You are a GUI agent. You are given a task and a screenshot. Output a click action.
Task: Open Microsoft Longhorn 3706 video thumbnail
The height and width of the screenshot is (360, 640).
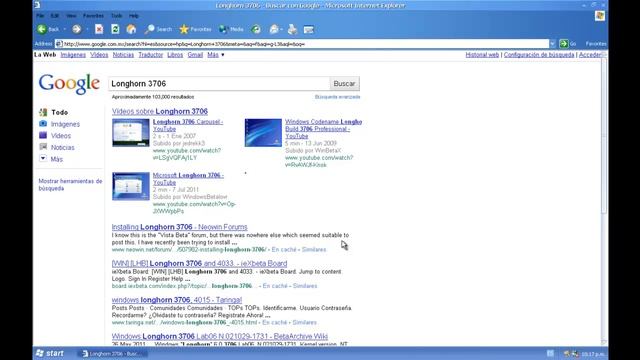[131, 186]
